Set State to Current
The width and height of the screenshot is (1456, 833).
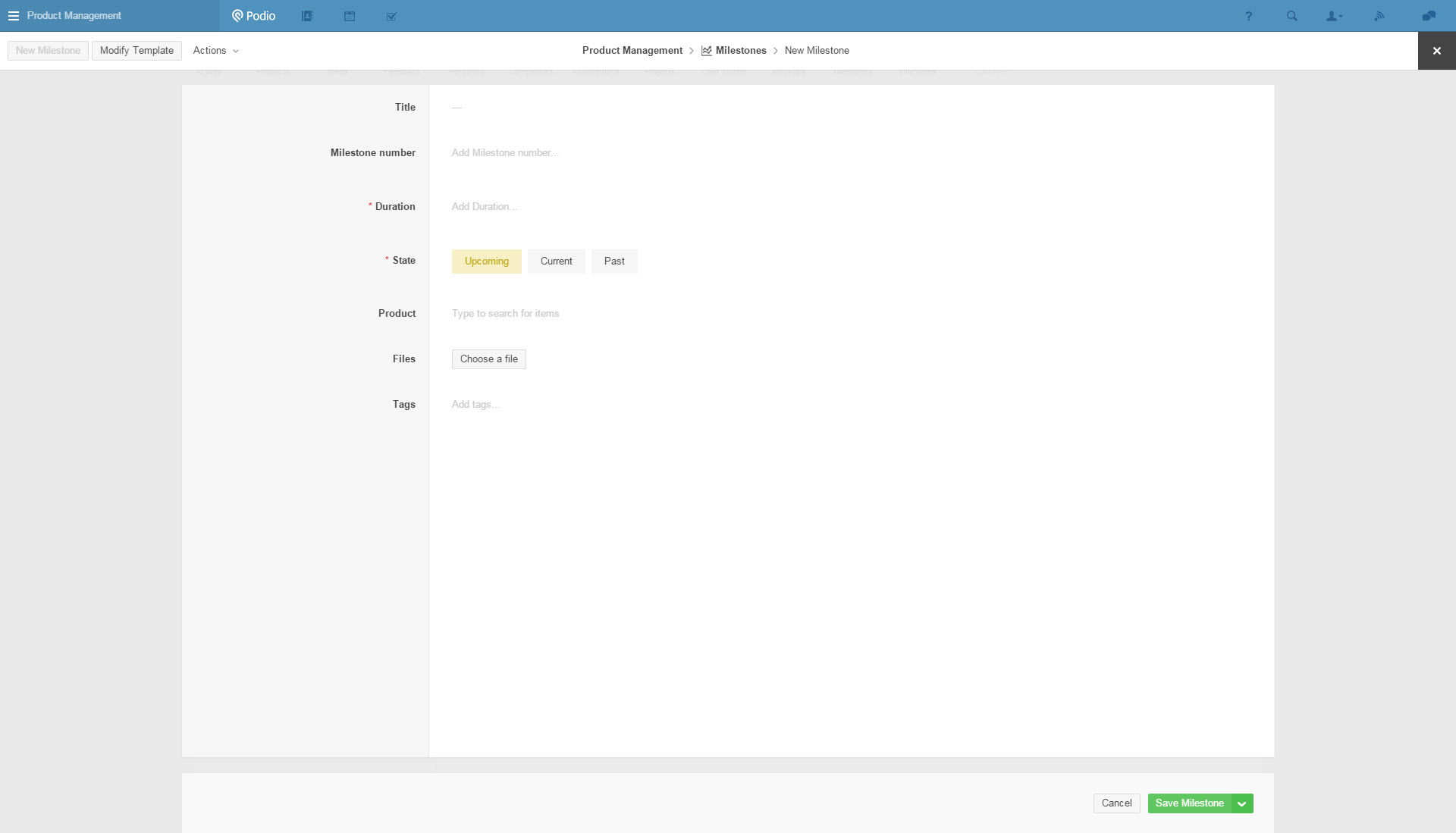click(556, 261)
